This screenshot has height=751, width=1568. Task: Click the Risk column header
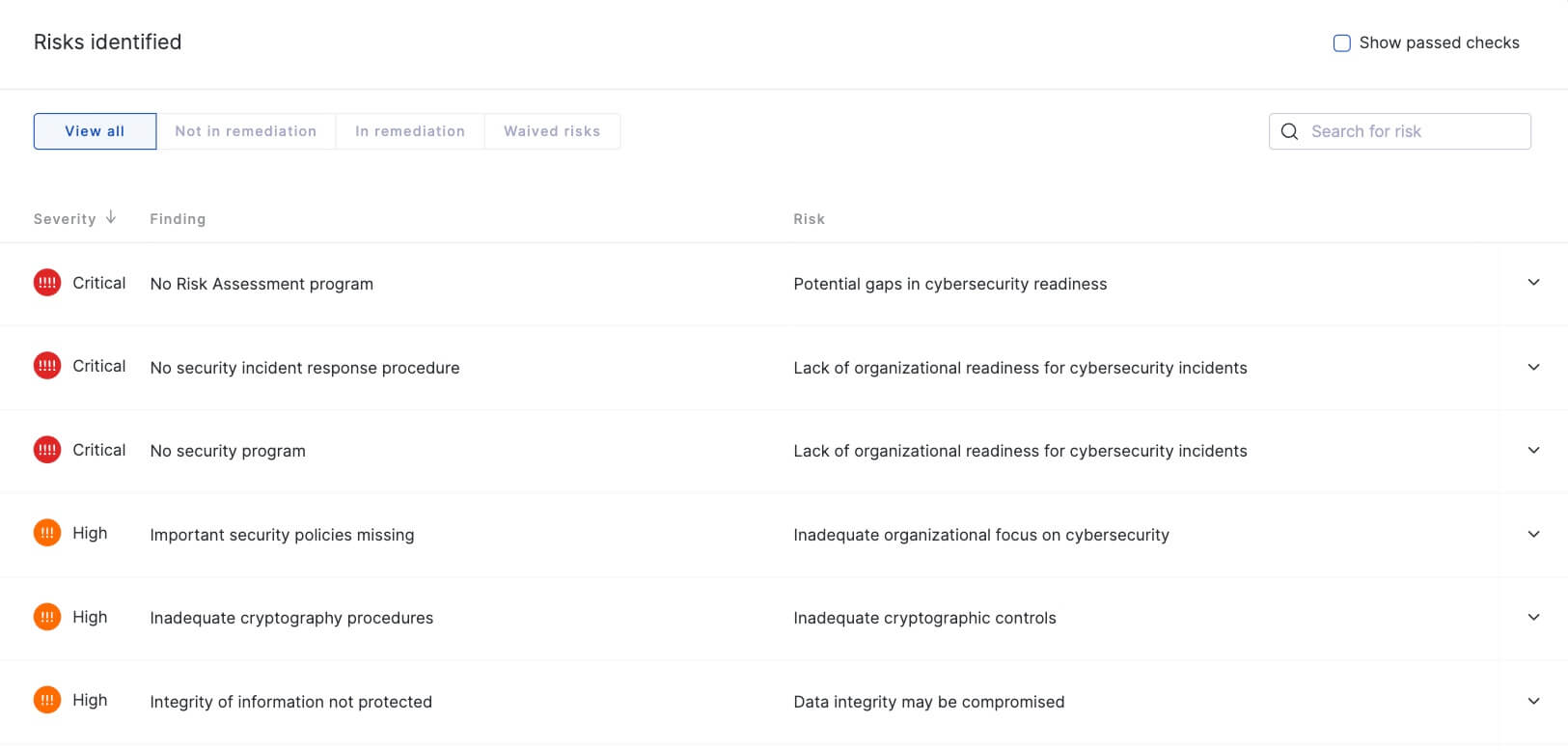[x=809, y=219]
